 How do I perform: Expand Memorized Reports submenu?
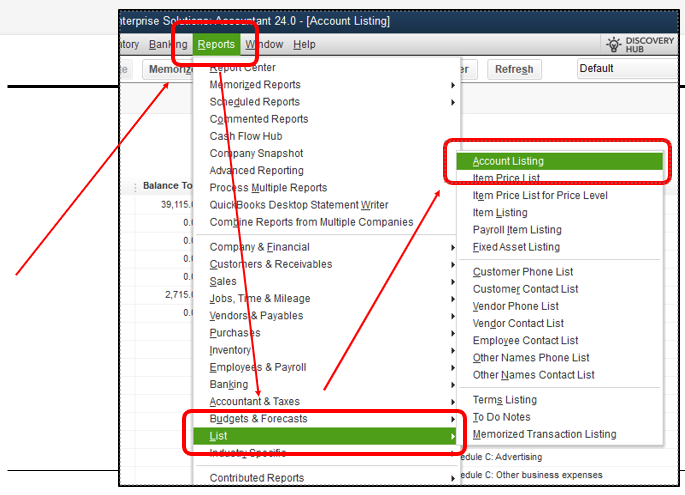point(325,85)
